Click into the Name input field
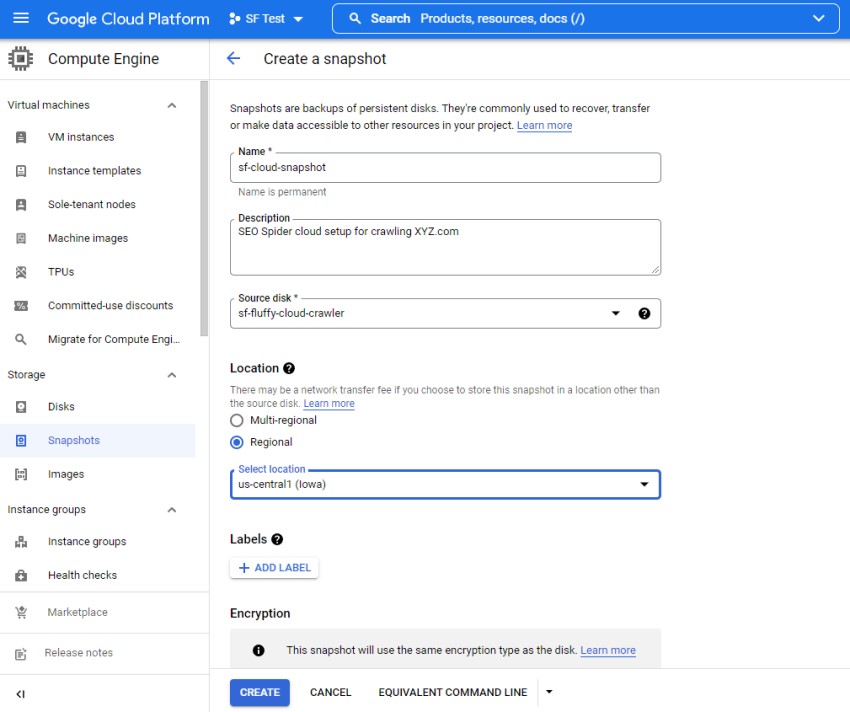The width and height of the screenshot is (850, 712). pyautogui.click(x=444, y=168)
